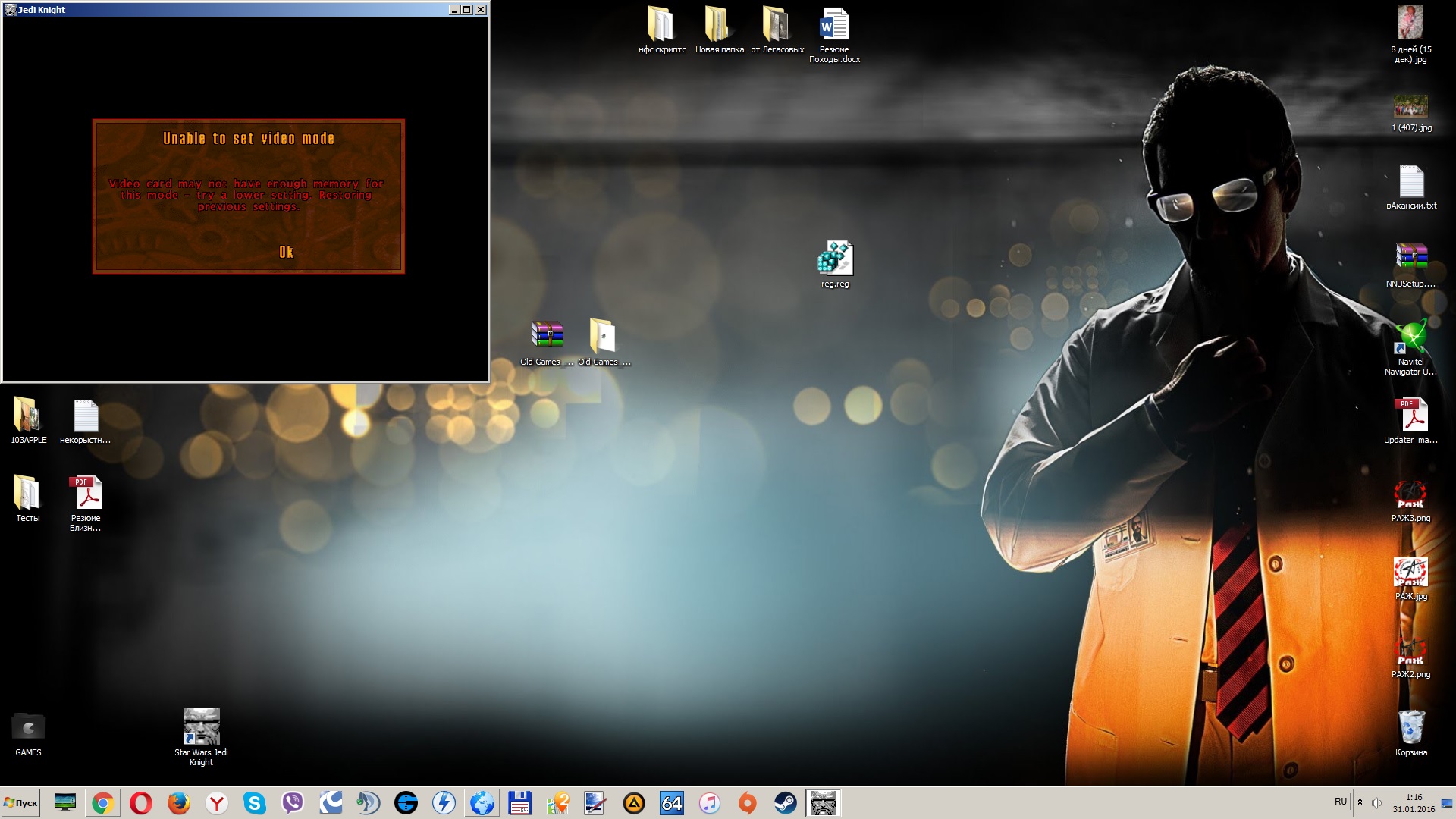This screenshot has width=1456, height=819.
Task: Open Origin from the taskbar
Action: pyautogui.click(x=748, y=803)
